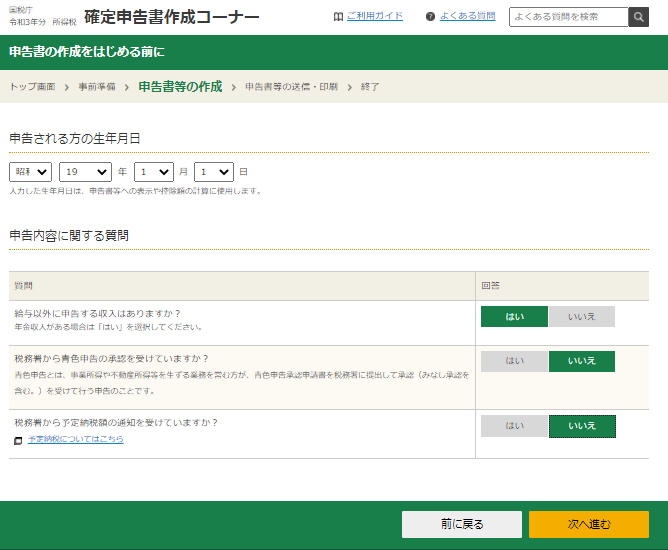The width and height of the screenshot is (668, 550).
Task: Select はい for 給与以外の収入 question
Action: pos(514,316)
